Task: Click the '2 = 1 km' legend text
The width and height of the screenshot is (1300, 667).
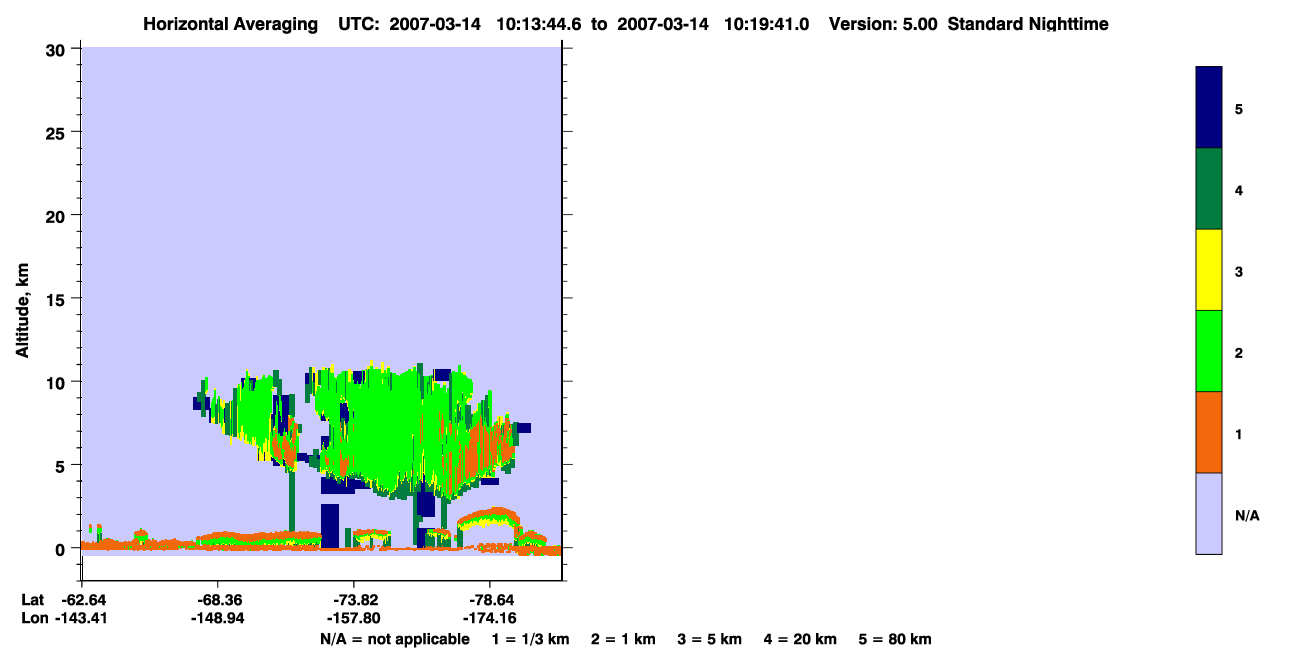Action: 623,640
